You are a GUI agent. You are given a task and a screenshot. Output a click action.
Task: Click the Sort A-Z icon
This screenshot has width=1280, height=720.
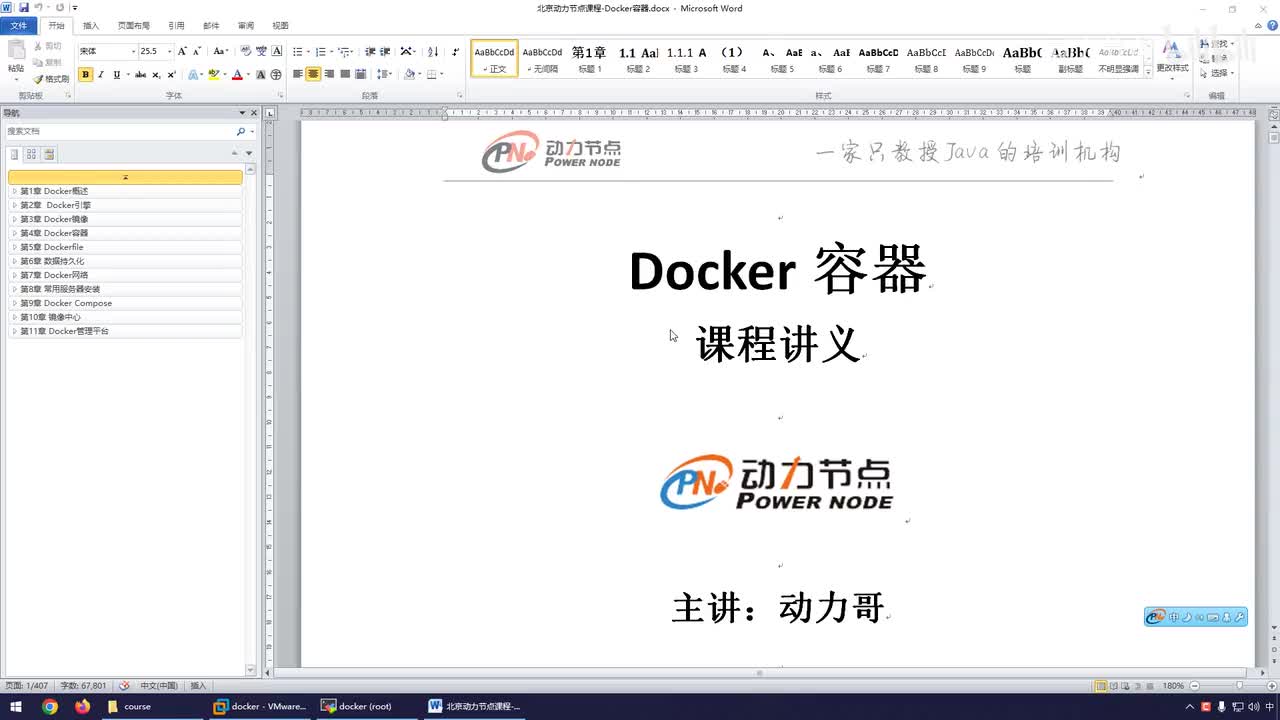(433, 51)
